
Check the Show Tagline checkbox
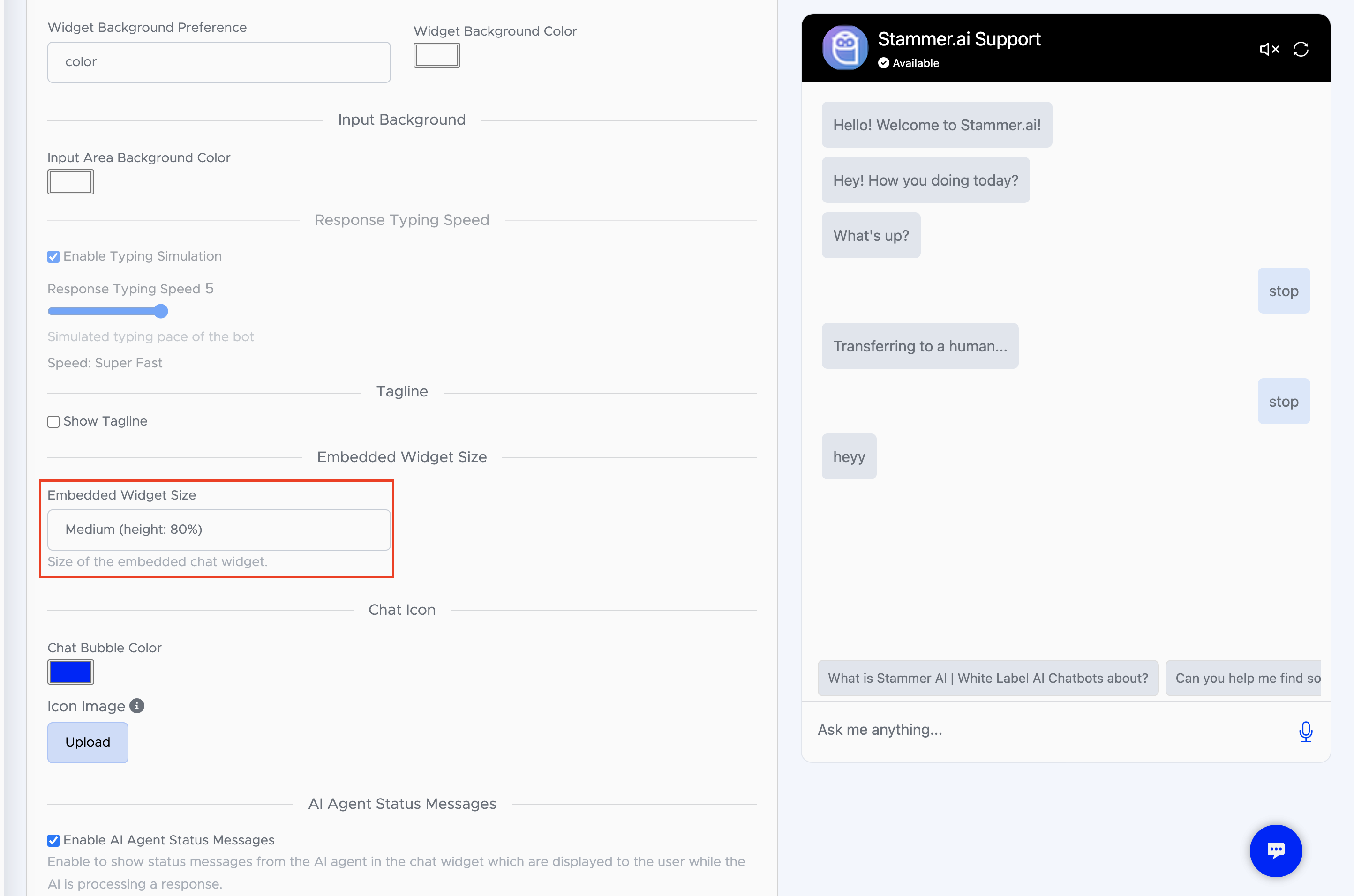click(x=53, y=422)
